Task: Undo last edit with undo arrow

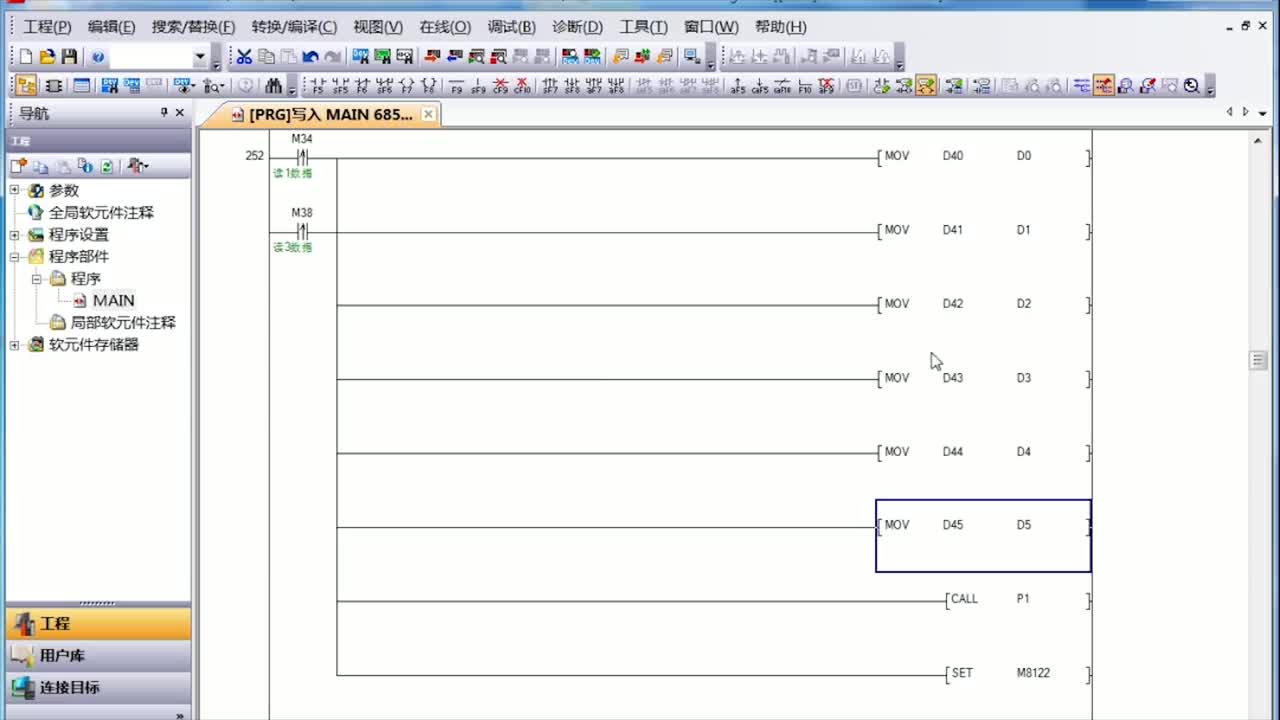Action: click(x=310, y=57)
